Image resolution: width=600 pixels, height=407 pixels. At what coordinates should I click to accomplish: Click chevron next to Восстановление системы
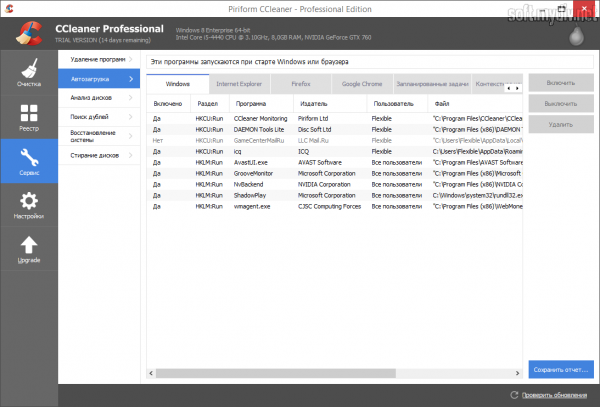tap(131, 136)
